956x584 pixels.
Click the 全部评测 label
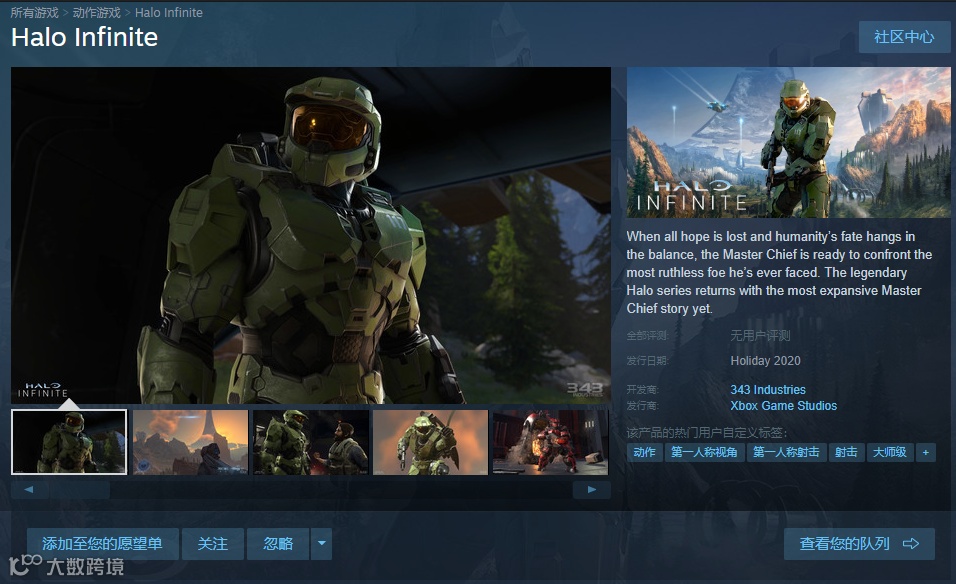pyautogui.click(x=647, y=335)
